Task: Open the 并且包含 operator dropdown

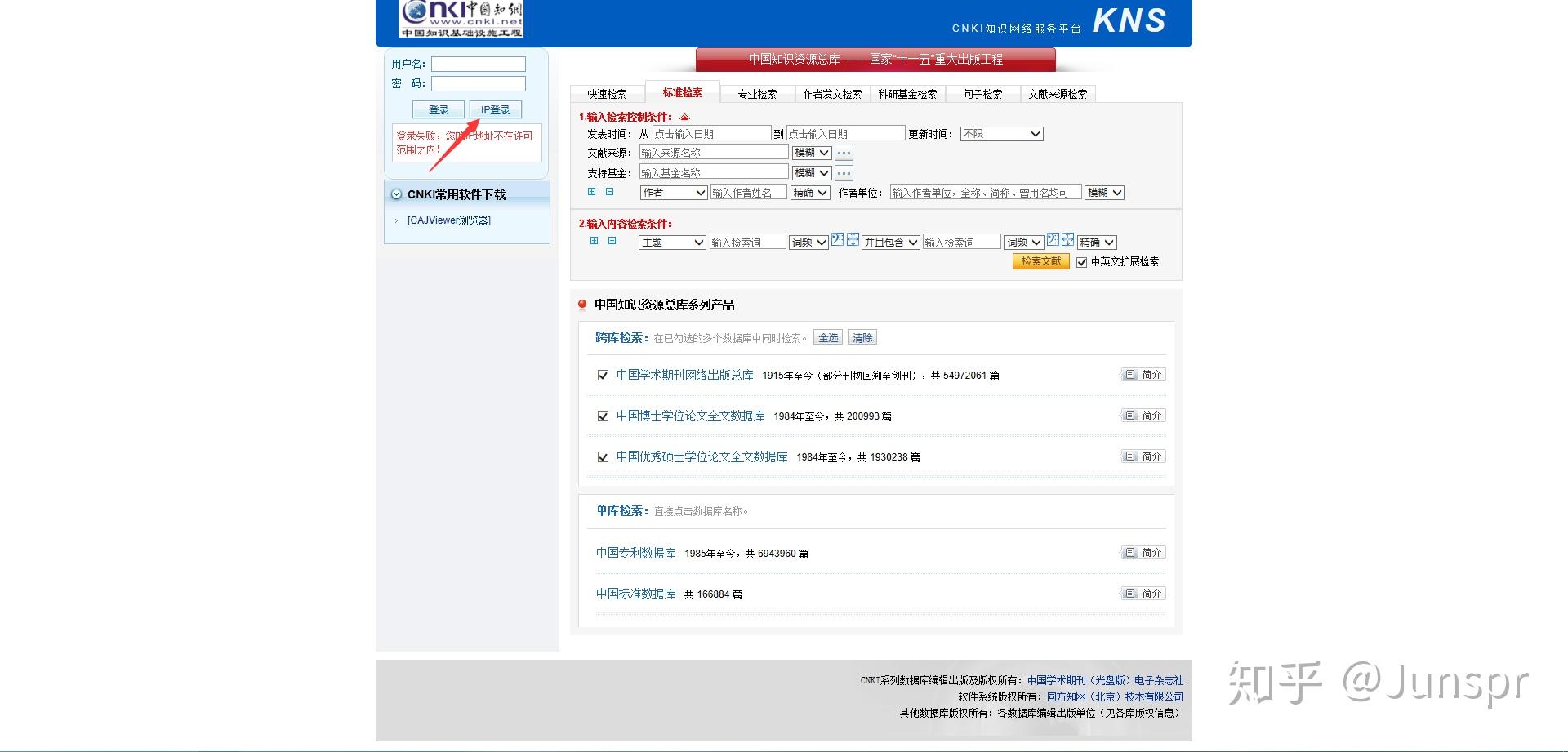Action: point(891,243)
